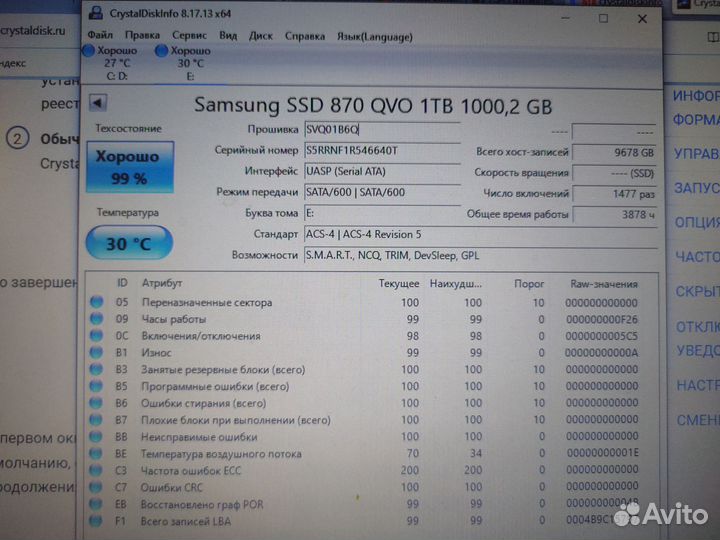Click status icon for Температура воздушного потока row
Viewport: 720px width, 540px height.
point(96,453)
